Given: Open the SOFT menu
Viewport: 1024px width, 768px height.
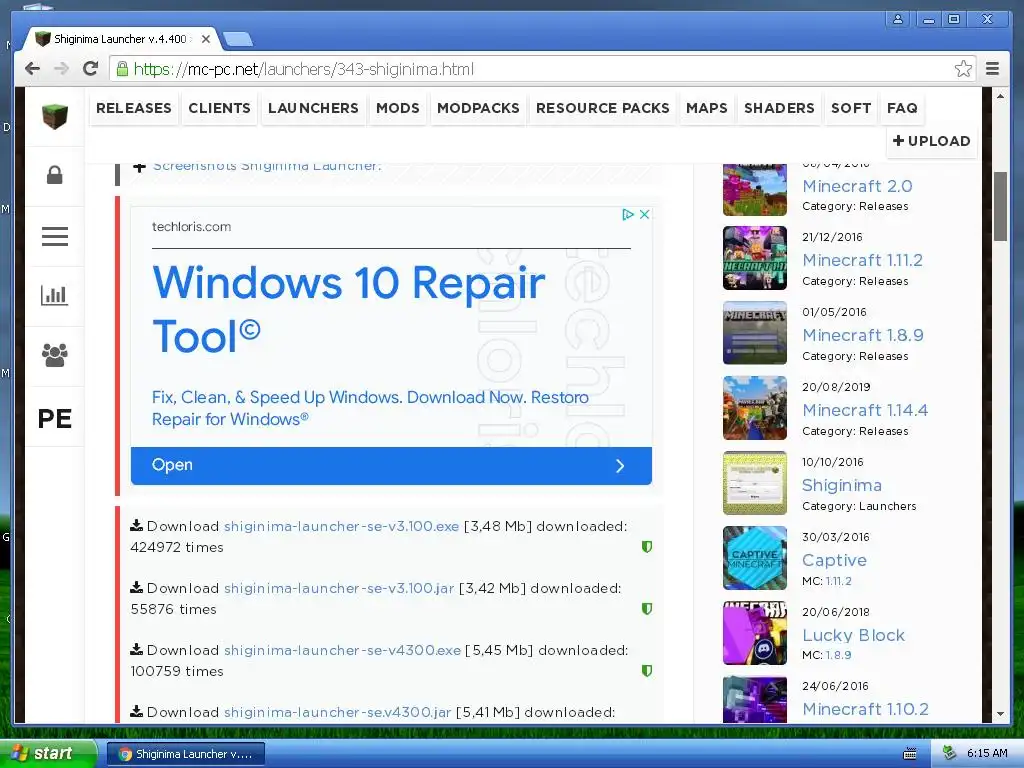Looking at the screenshot, I should point(851,108).
